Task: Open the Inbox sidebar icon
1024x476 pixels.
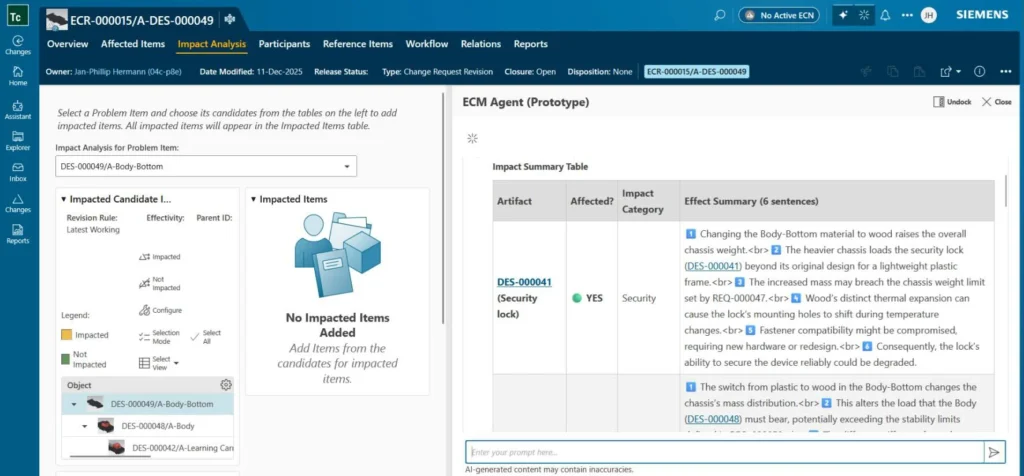Action: [18, 172]
